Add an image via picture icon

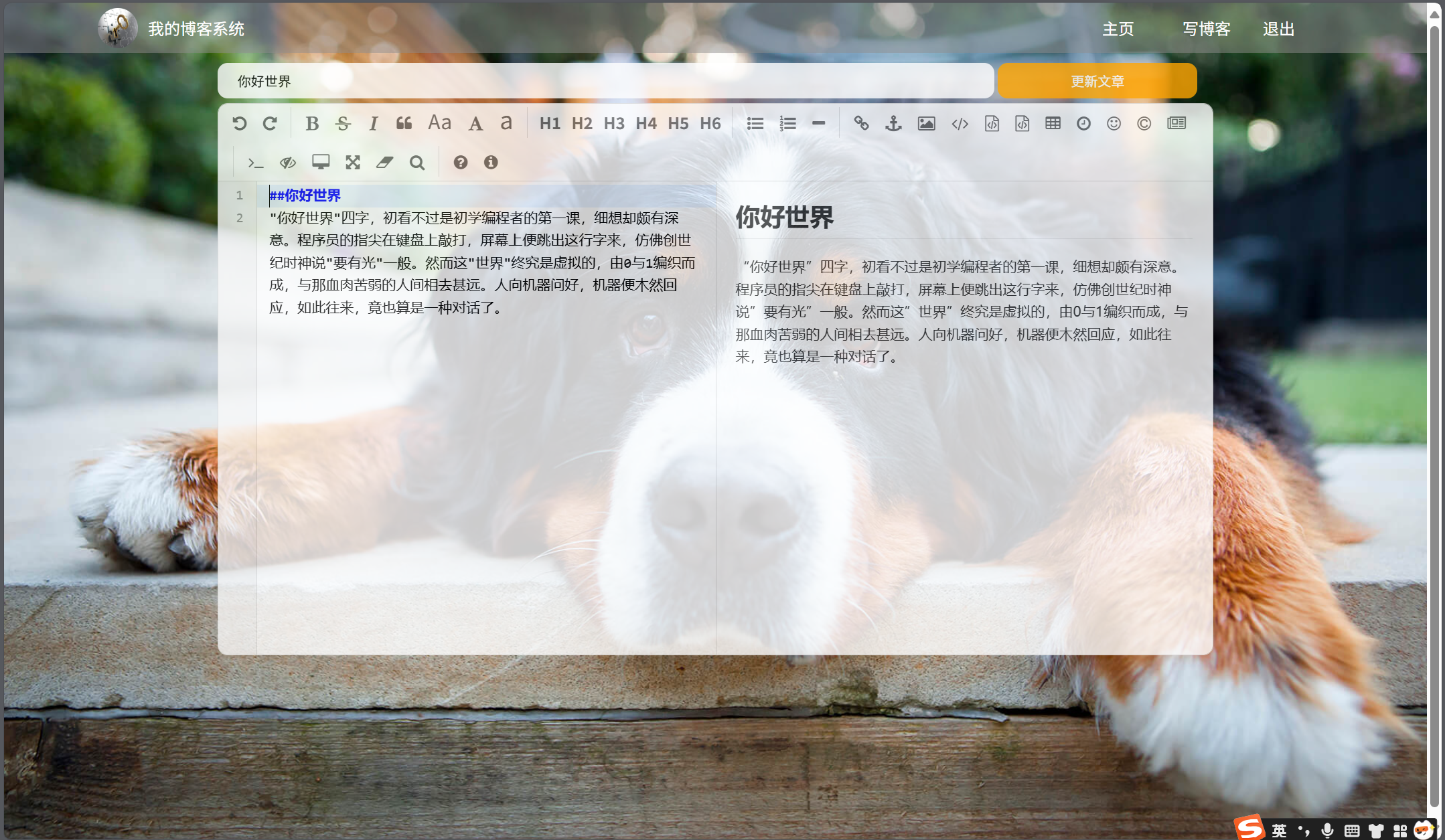926,123
